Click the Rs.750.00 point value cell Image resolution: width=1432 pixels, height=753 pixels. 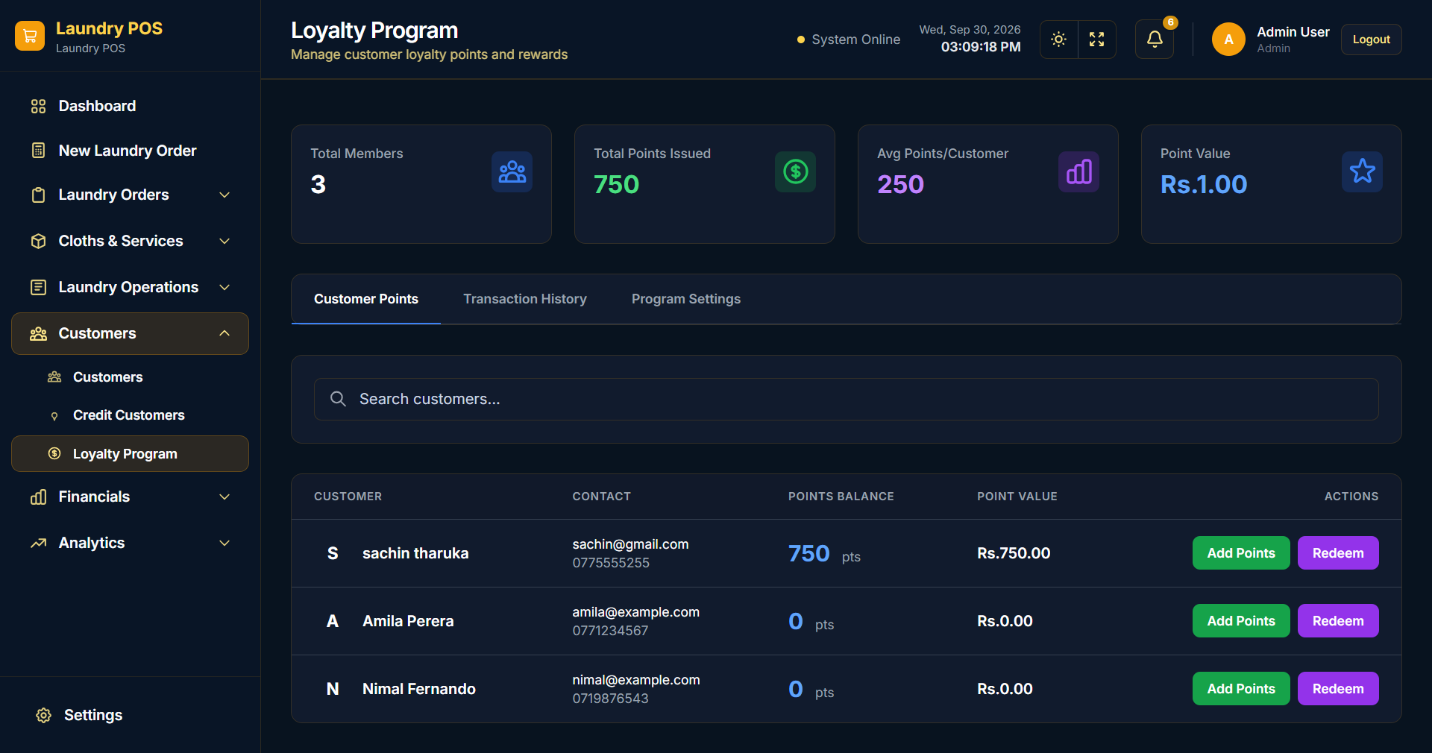click(1013, 553)
